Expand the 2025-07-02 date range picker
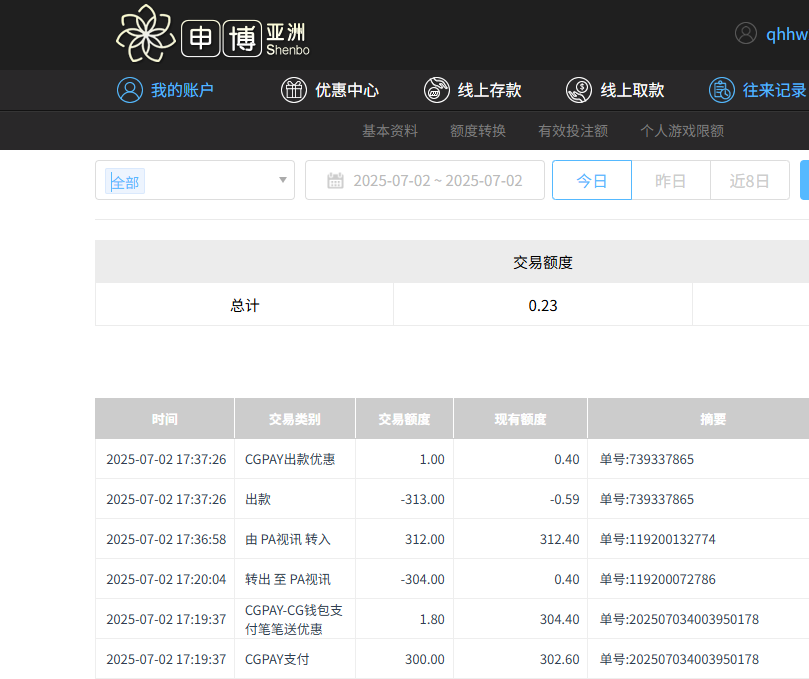The height and width of the screenshot is (679, 809). point(425,180)
